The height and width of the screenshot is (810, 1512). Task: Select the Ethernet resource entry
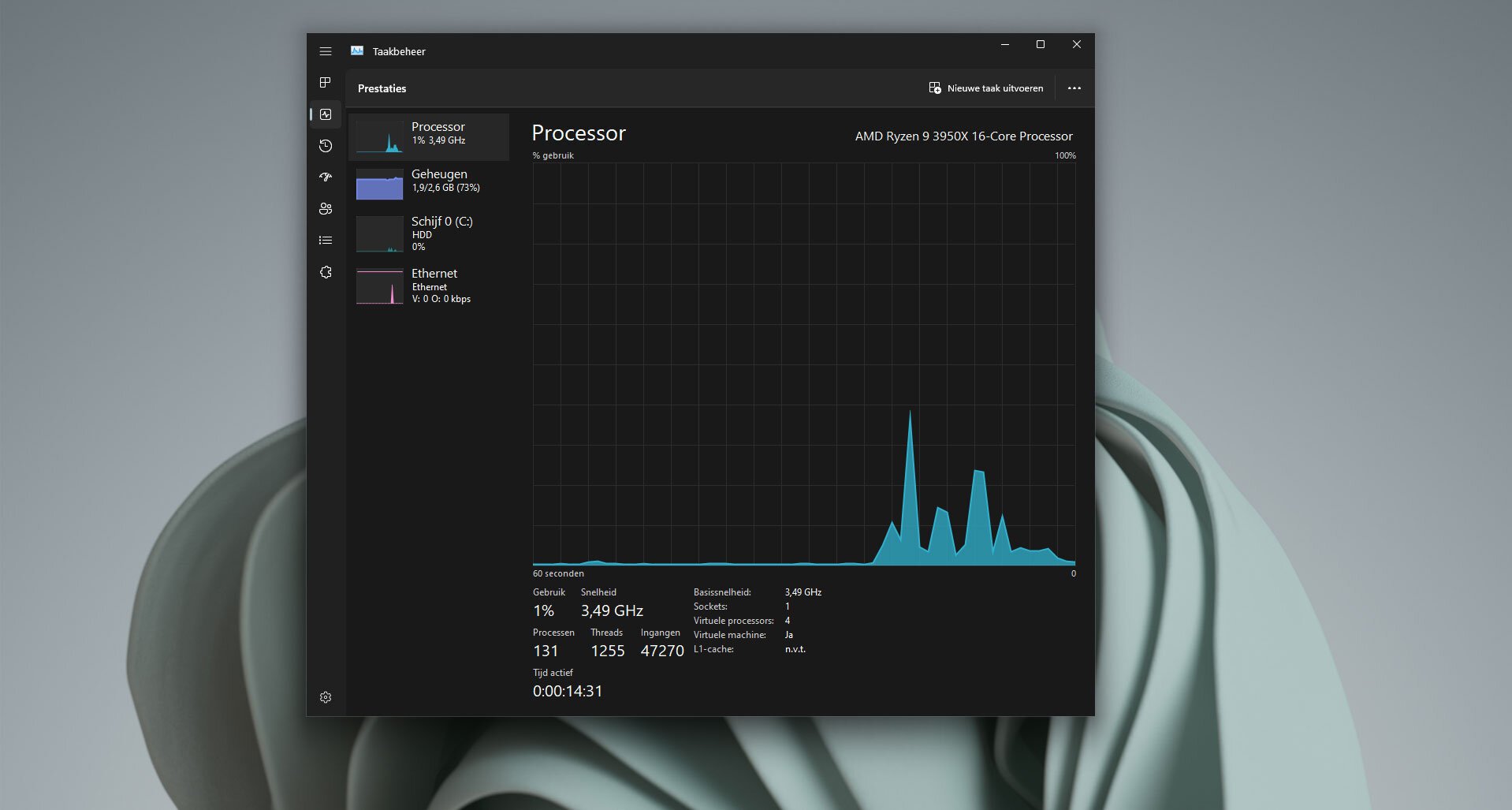(x=429, y=286)
